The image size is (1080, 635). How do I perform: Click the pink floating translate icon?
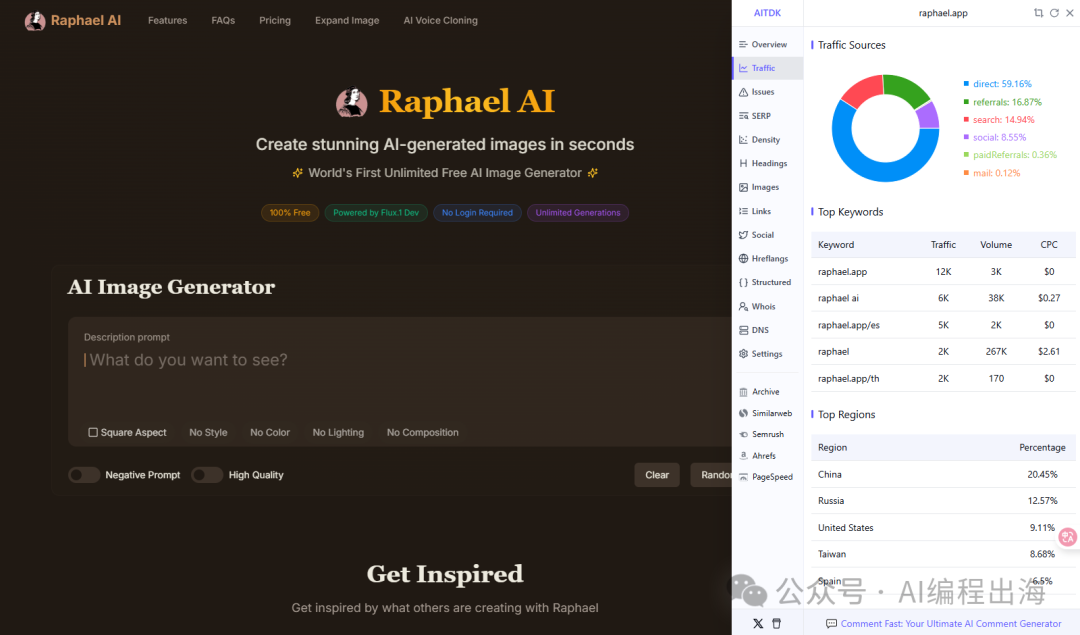point(1067,537)
